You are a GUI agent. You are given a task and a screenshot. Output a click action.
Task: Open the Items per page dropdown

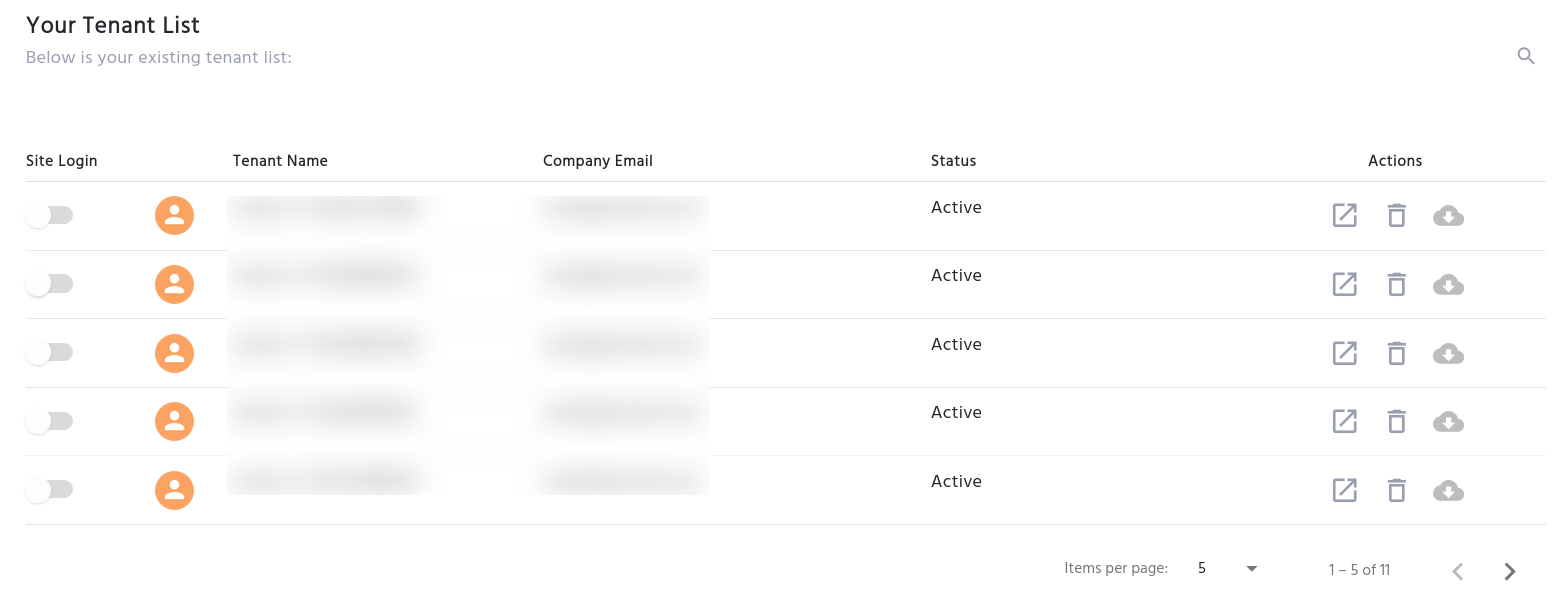[1227, 569]
